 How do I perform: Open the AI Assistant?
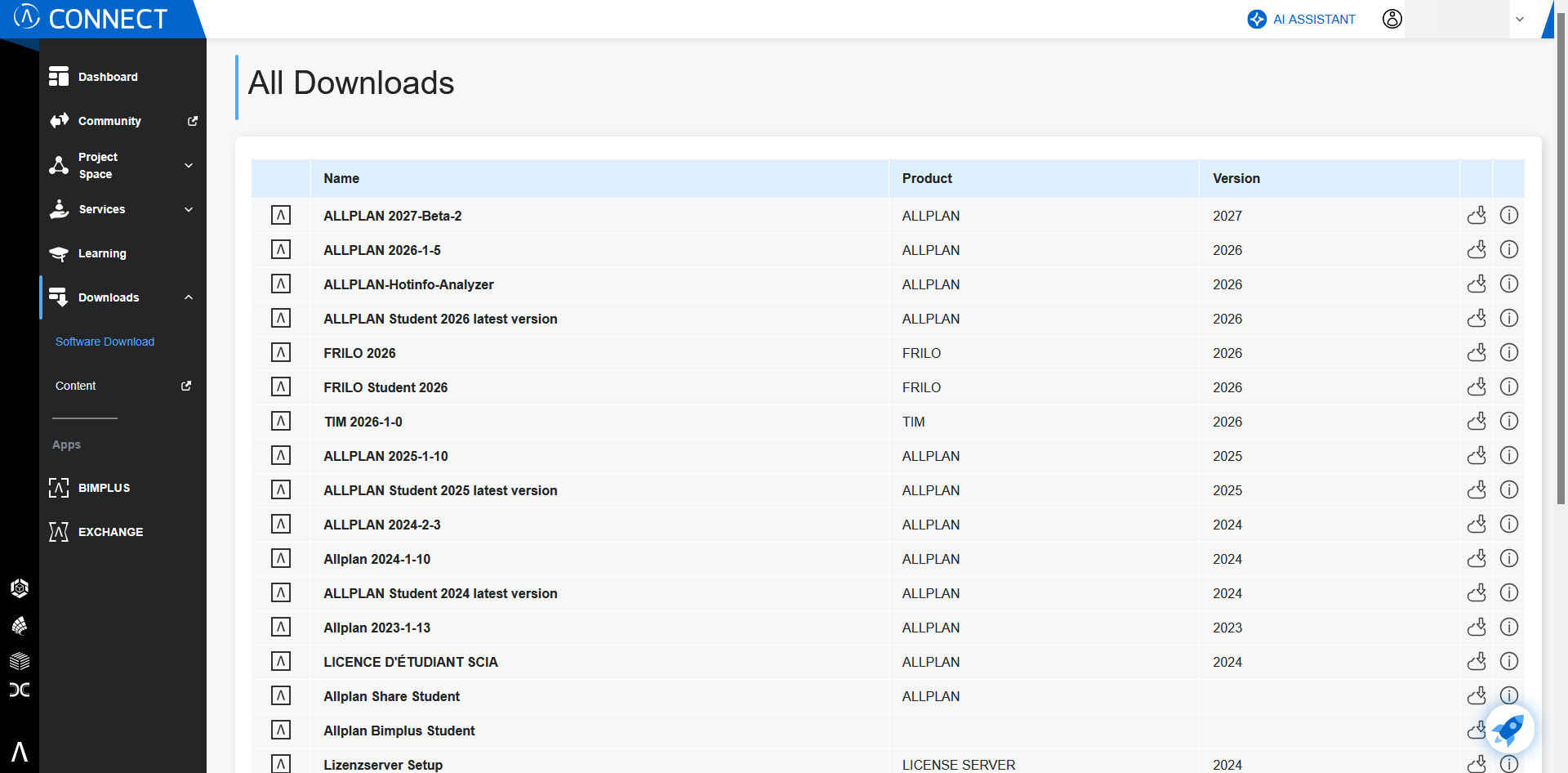tap(1302, 19)
